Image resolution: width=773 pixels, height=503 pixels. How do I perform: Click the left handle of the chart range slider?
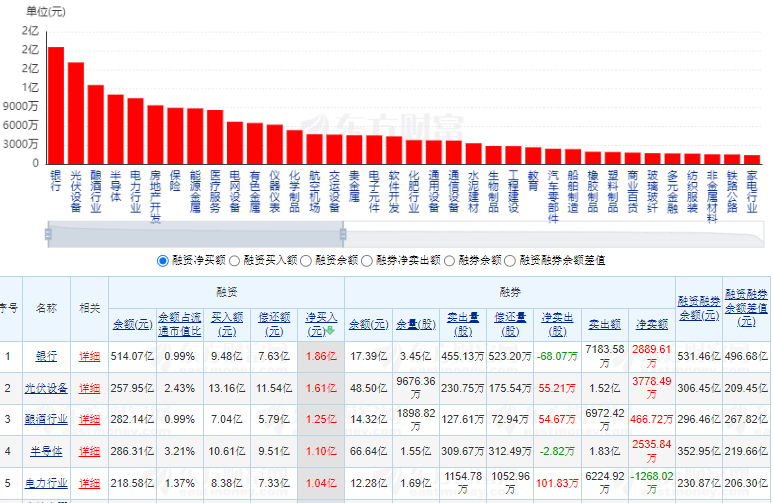[47, 235]
